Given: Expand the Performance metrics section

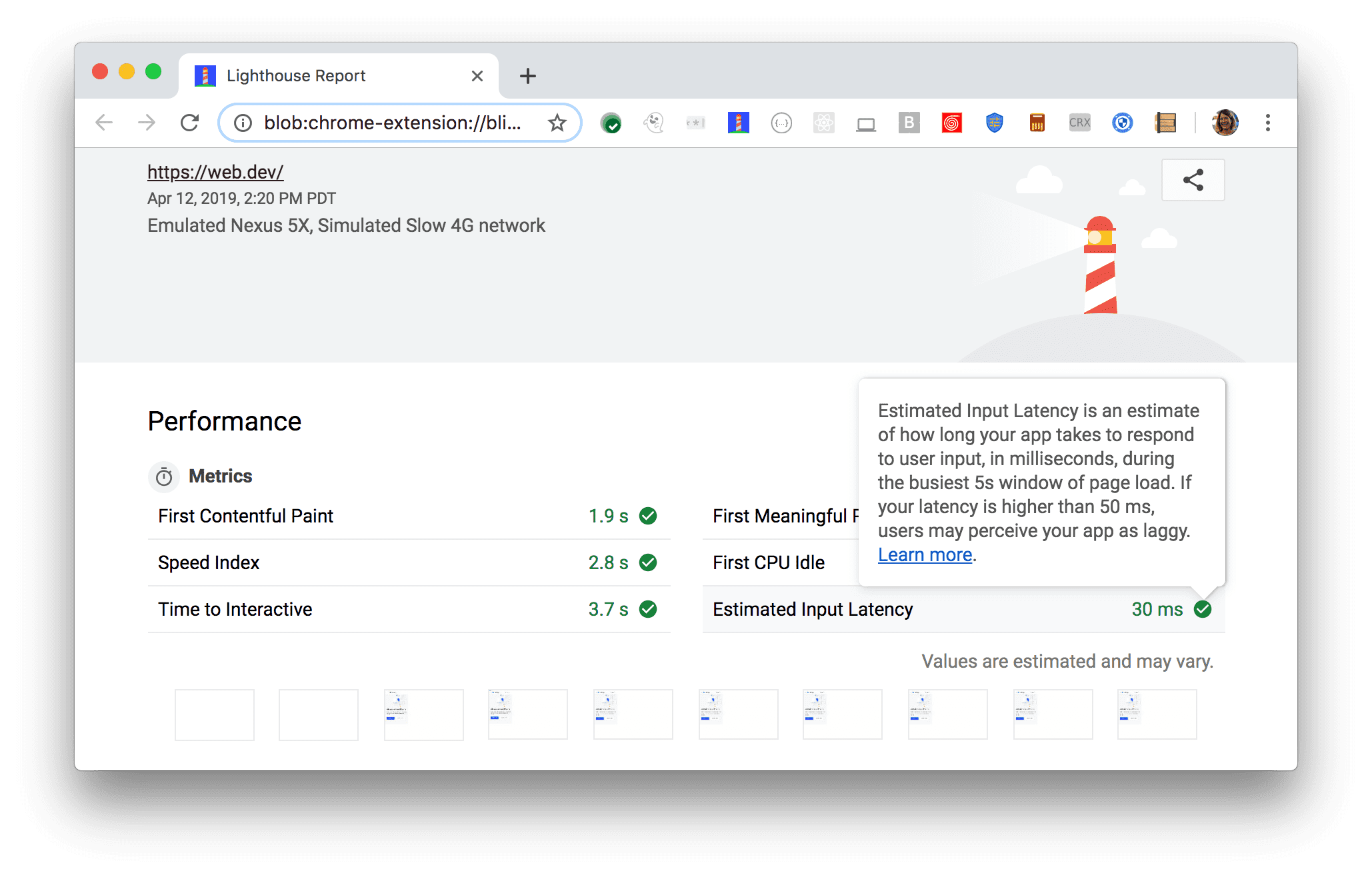Looking at the screenshot, I should pos(161,475).
